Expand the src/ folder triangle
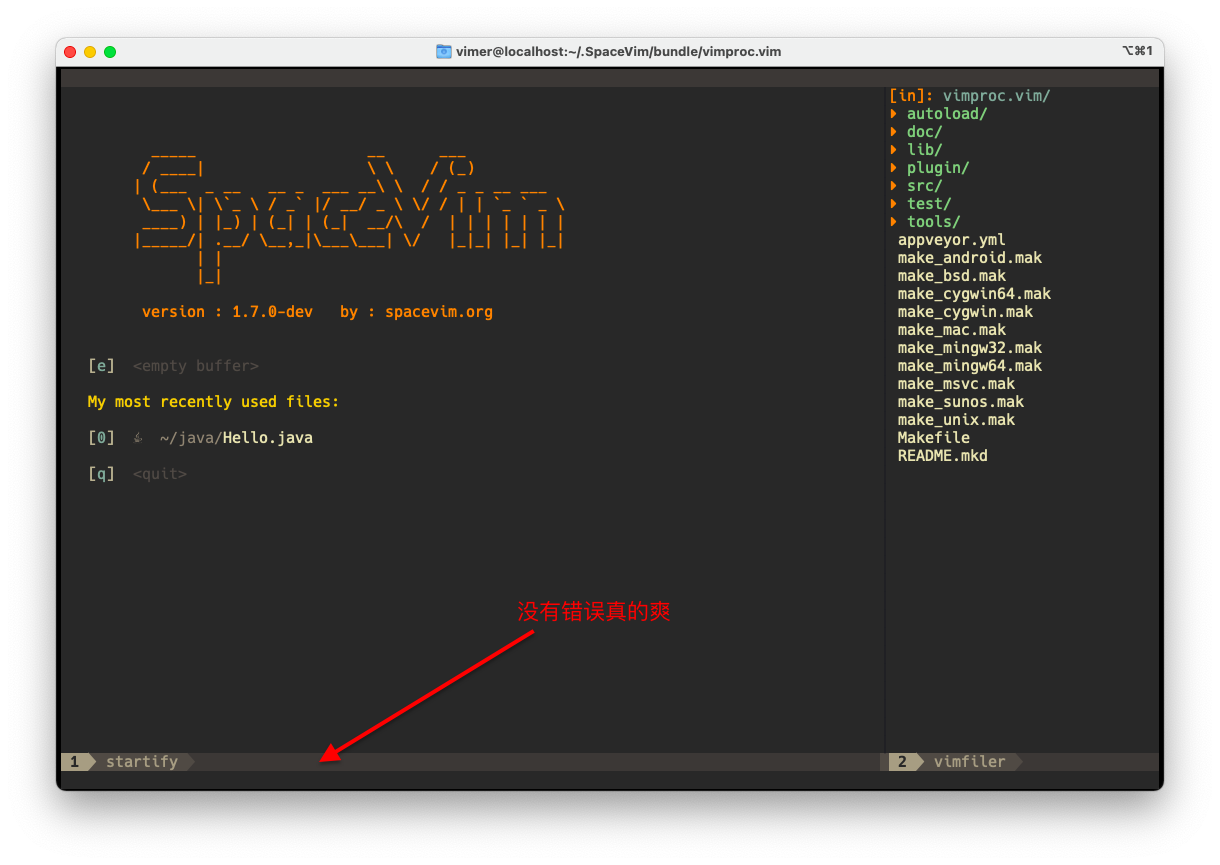The width and height of the screenshot is (1220, 865). [x=893, y=186]
